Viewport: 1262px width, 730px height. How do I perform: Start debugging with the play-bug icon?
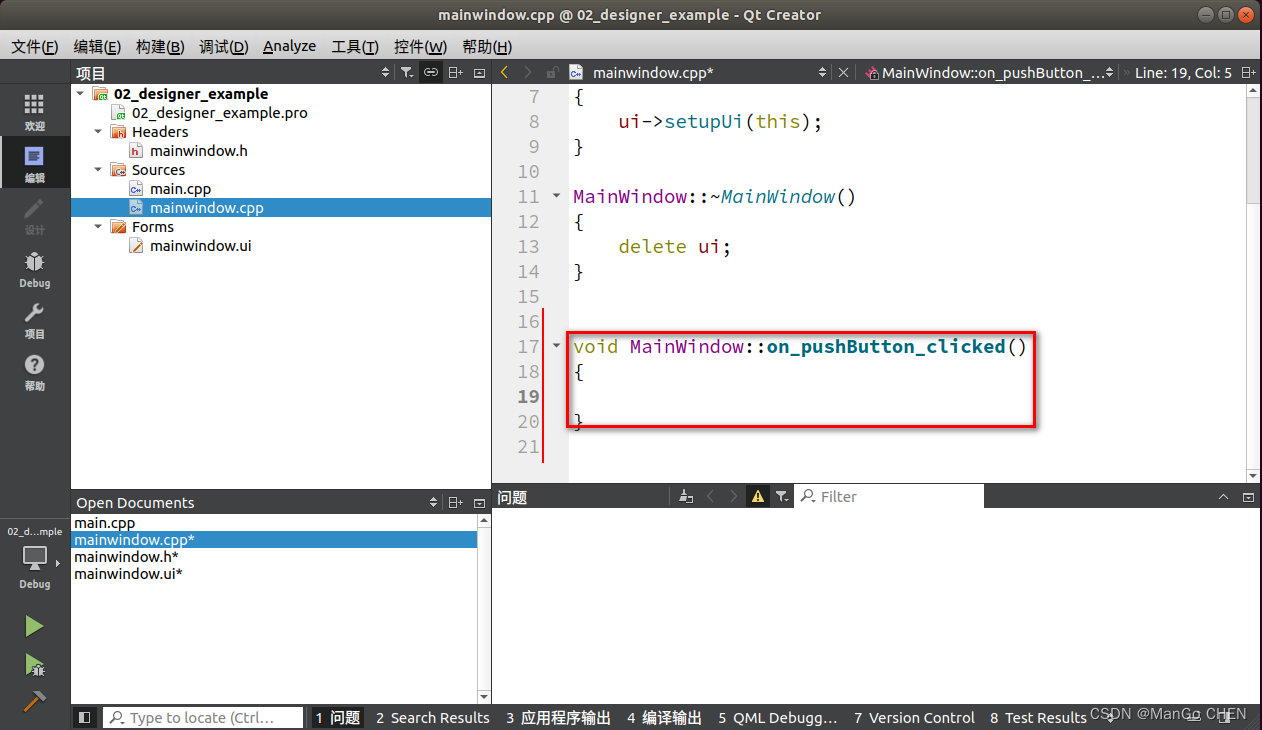coord(34,664)
